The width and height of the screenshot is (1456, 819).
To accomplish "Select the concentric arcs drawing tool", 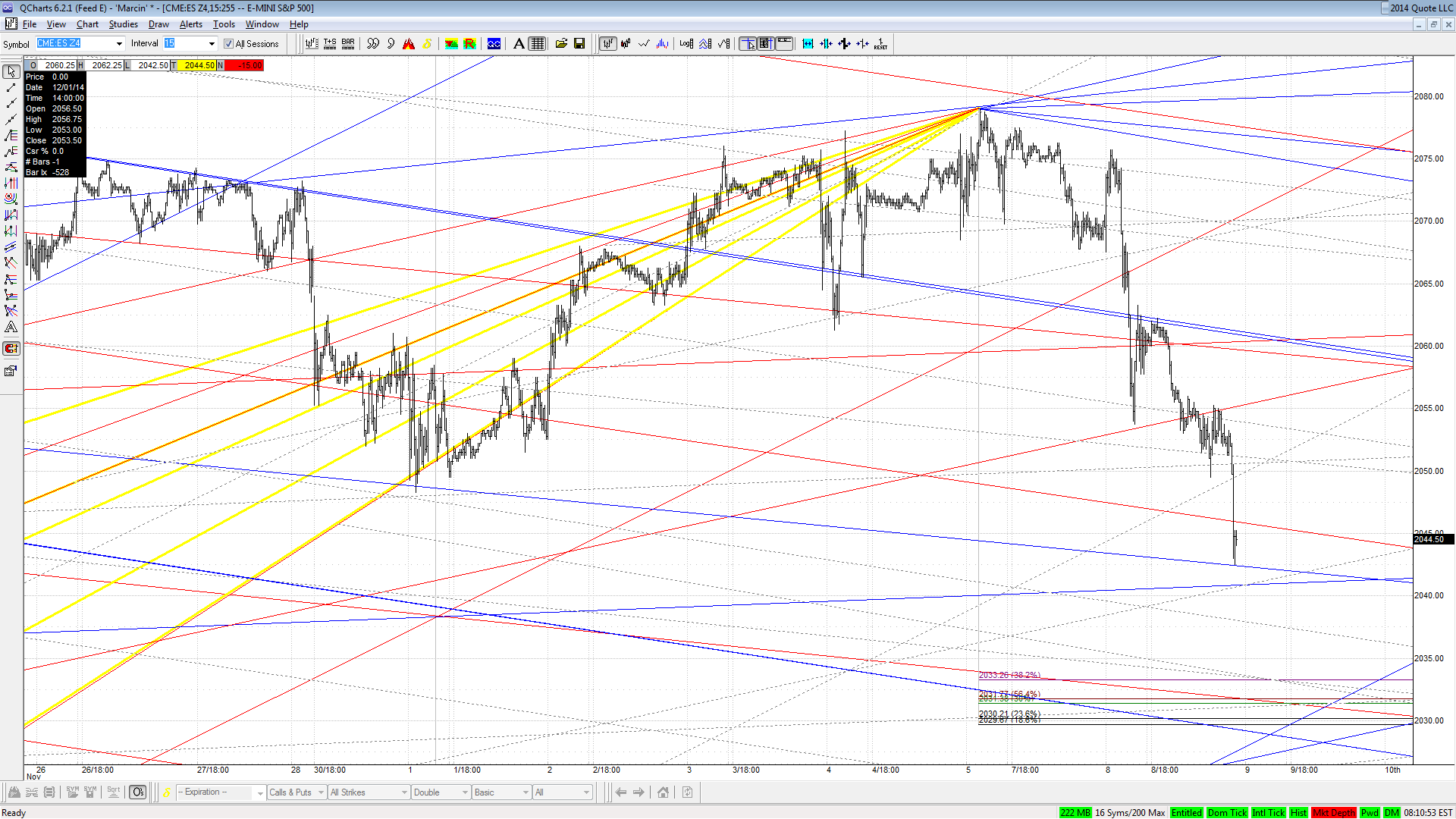I will click(x=11, y=199).
